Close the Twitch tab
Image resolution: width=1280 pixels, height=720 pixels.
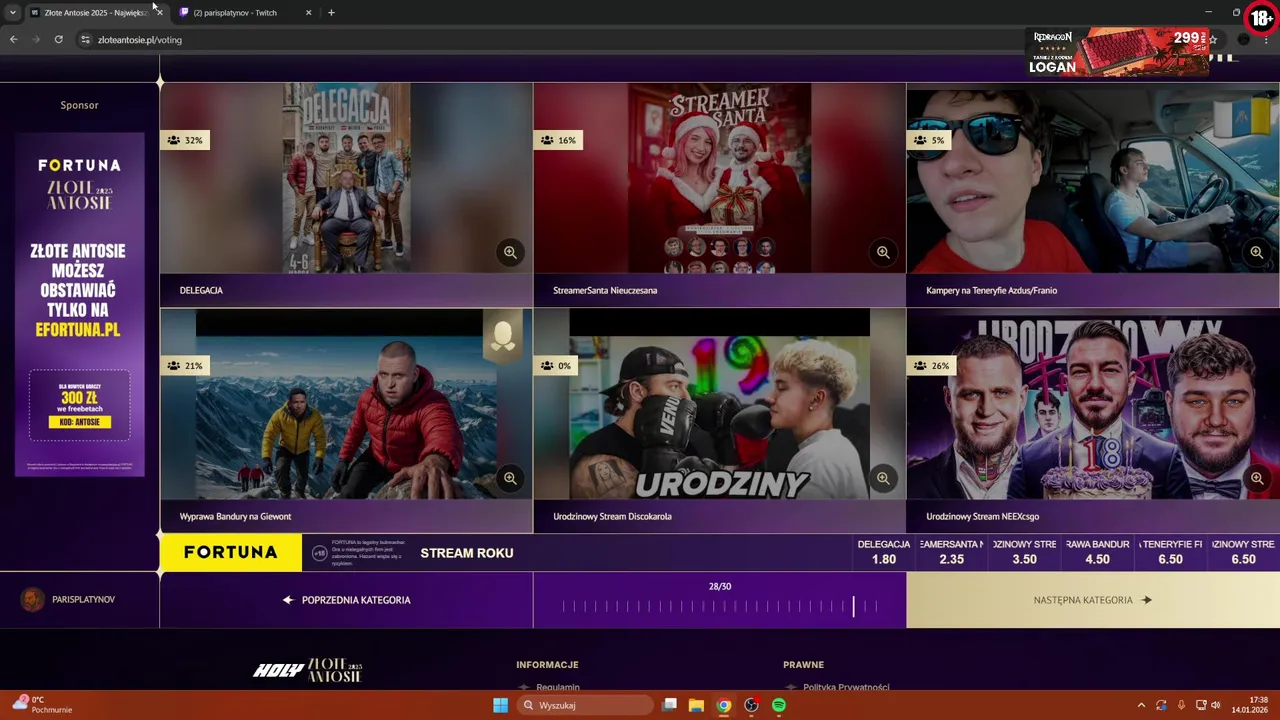pyautogui.click(x=308, y=13)
